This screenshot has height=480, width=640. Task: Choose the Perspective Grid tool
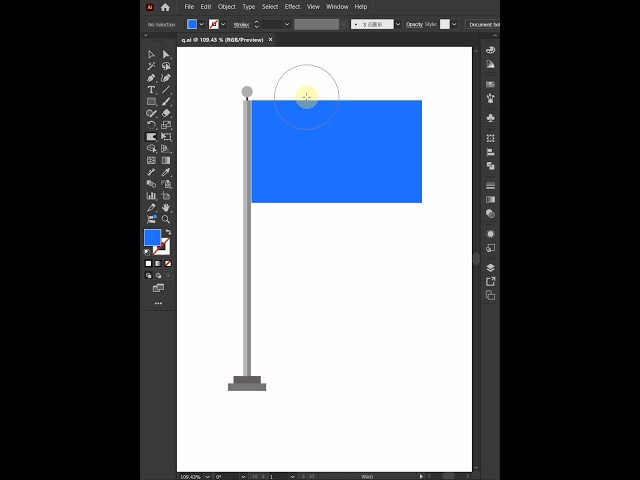(x=166, y=149)
